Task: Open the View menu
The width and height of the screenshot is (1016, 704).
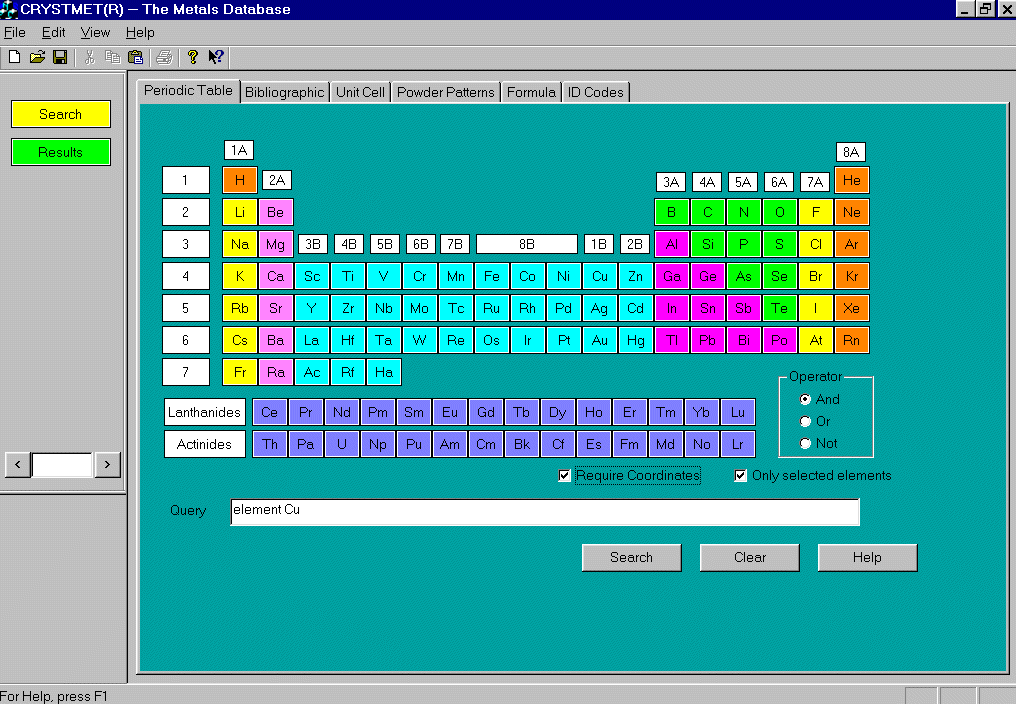Action: tap(95, 32)
